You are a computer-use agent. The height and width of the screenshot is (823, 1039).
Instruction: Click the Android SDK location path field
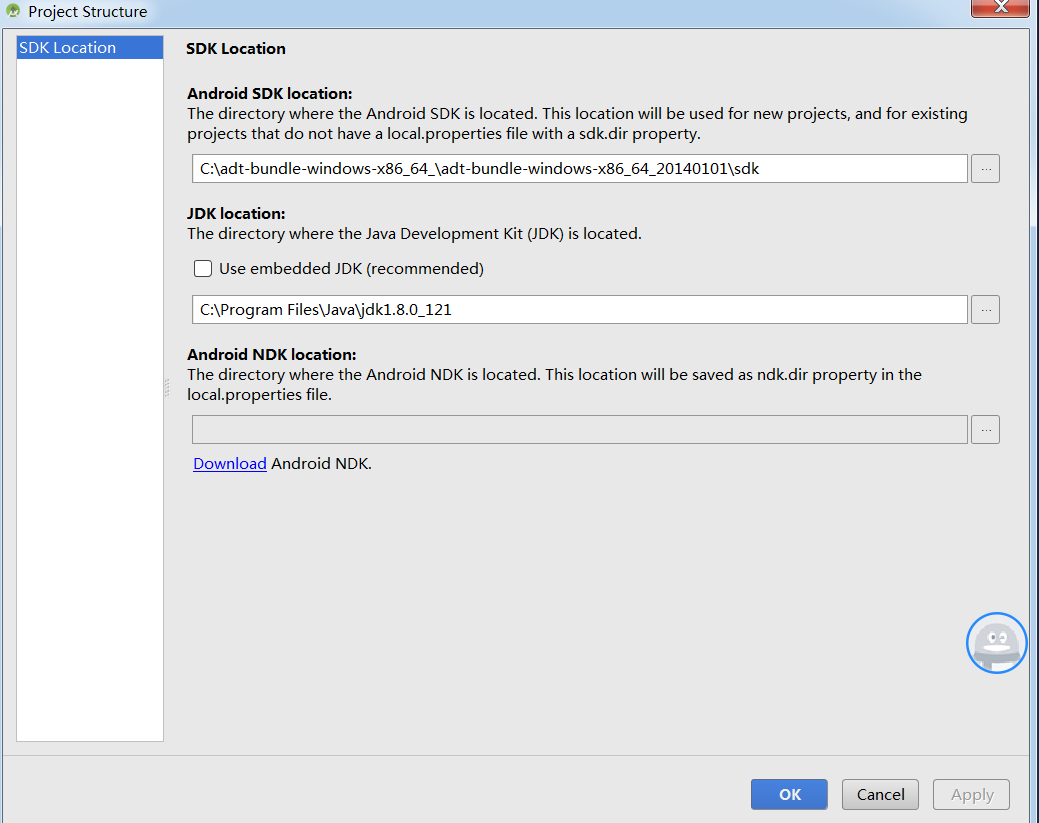[579, 168]
